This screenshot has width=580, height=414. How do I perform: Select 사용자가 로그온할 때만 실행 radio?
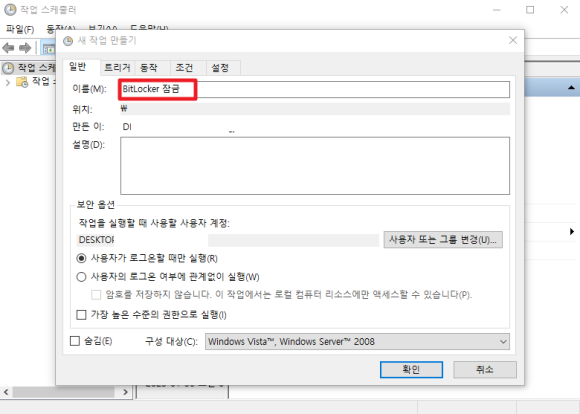coord(81,258)
